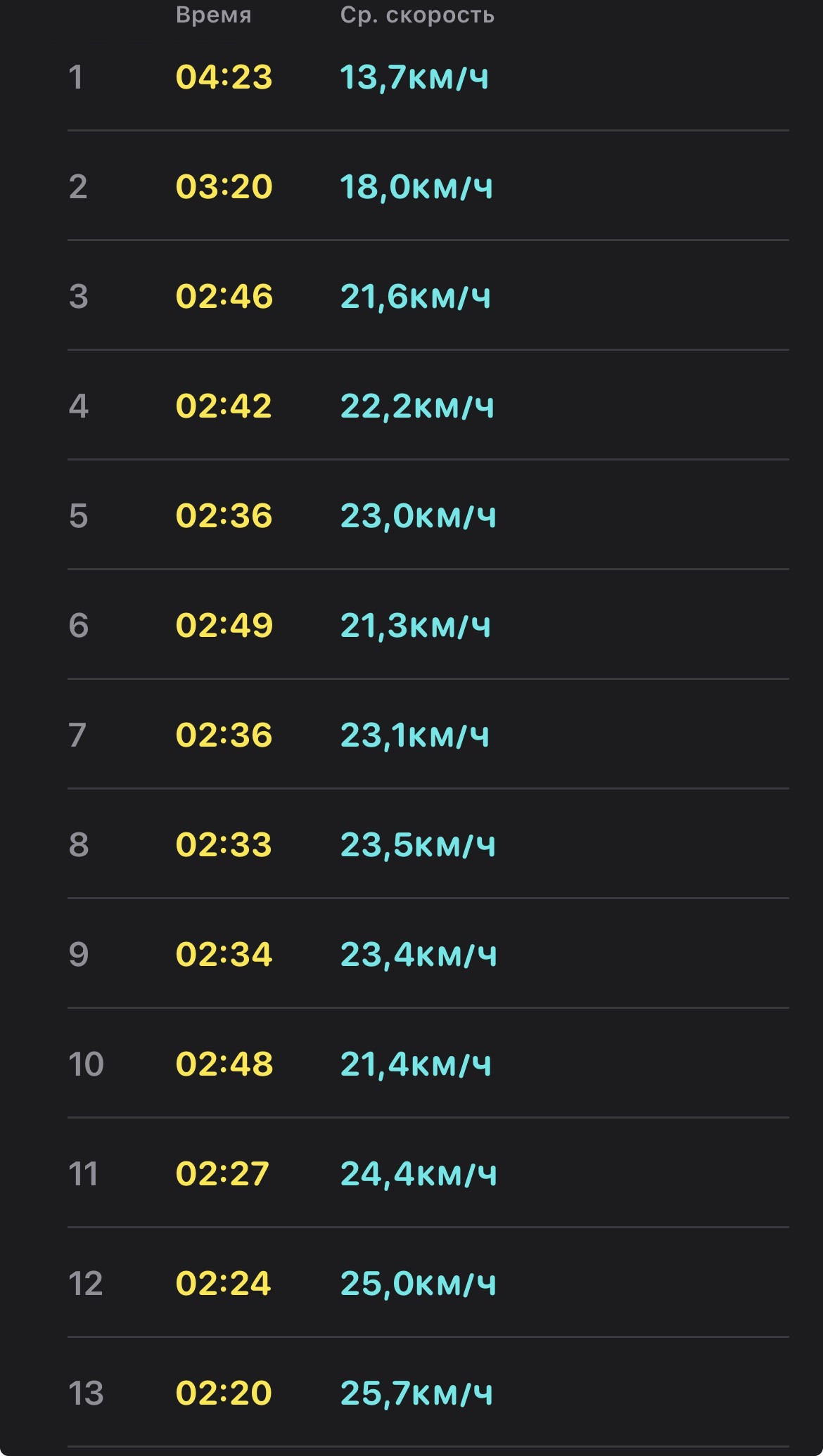Tap the 18,0км/ч speed value
This screenshot has height=1456, width=823.
click(x=416, y=187)
